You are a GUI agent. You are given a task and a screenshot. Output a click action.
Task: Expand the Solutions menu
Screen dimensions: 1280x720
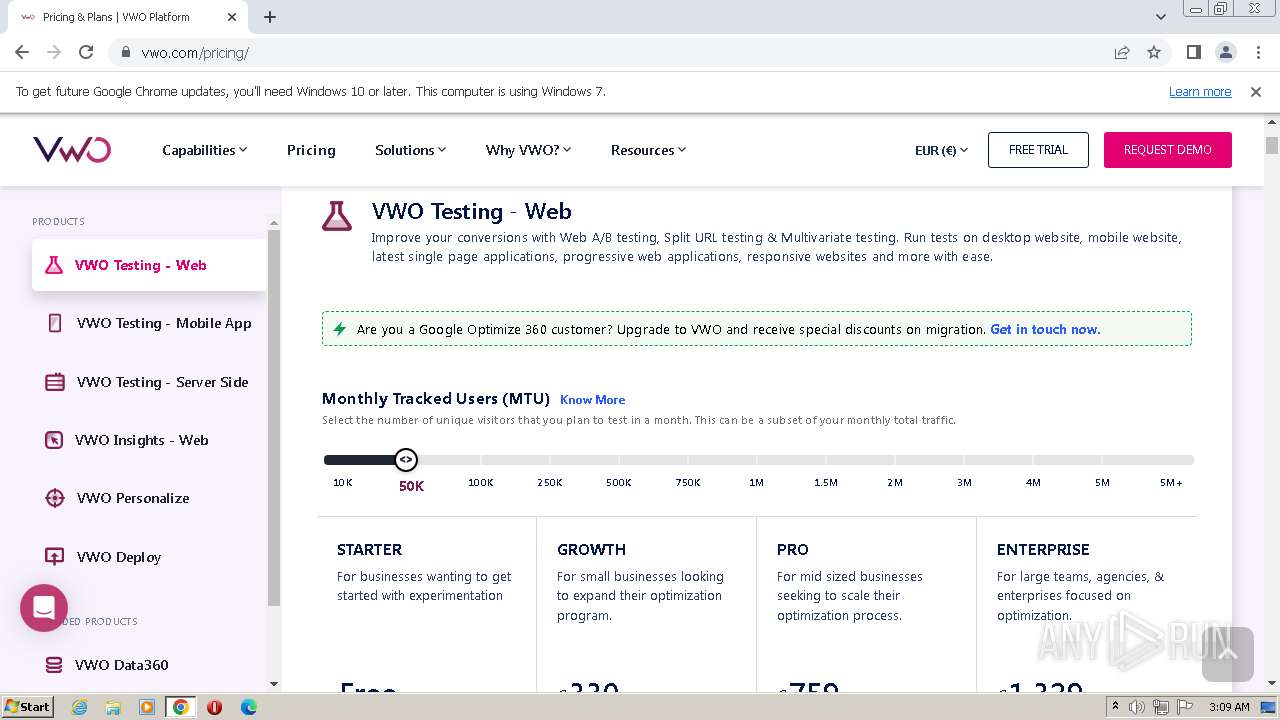[x=410, y=150]
